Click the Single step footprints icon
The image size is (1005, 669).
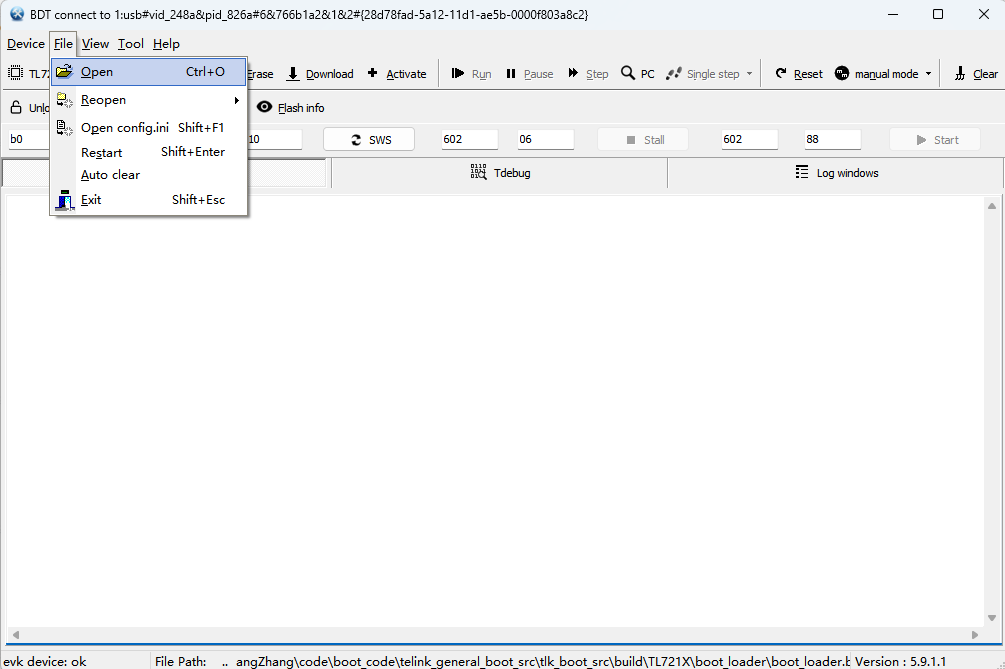coord(673,74)
